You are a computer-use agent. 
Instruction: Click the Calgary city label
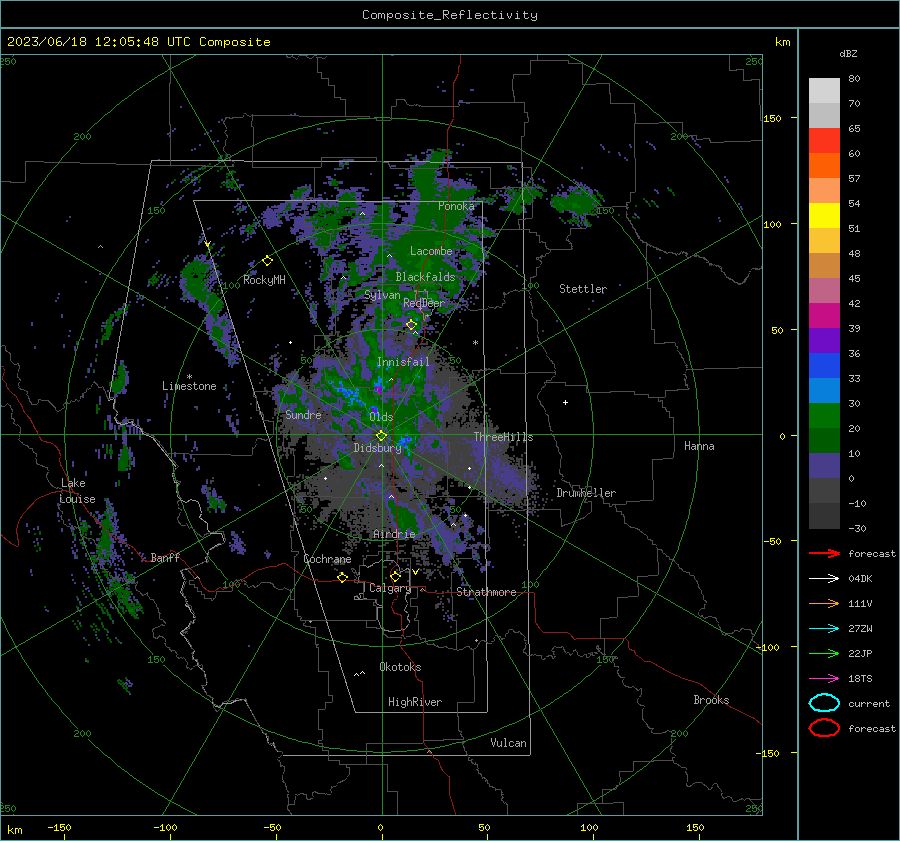coord(390,588)
